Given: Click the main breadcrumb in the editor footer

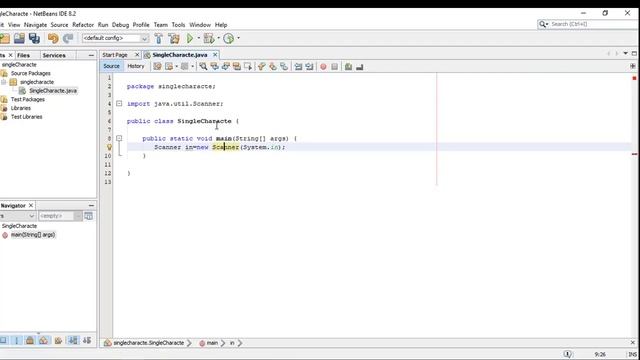Looking at the screenshot, I should pyautogui.click(x=212, y=343).
